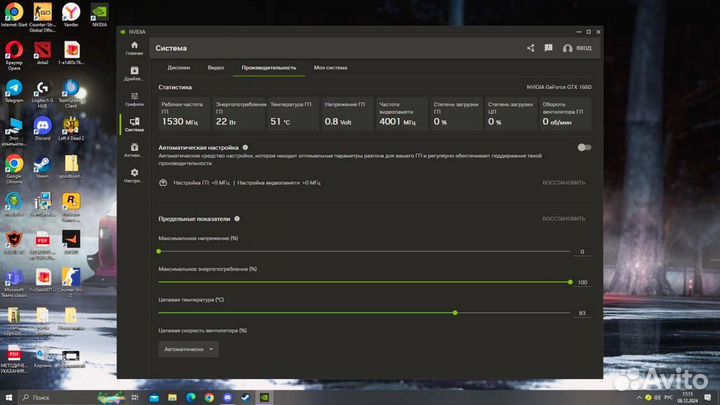Screen dimensions: 720x405
Task: Open the Drivers section in NVIDIA sidebar
Action: (134, 73)
